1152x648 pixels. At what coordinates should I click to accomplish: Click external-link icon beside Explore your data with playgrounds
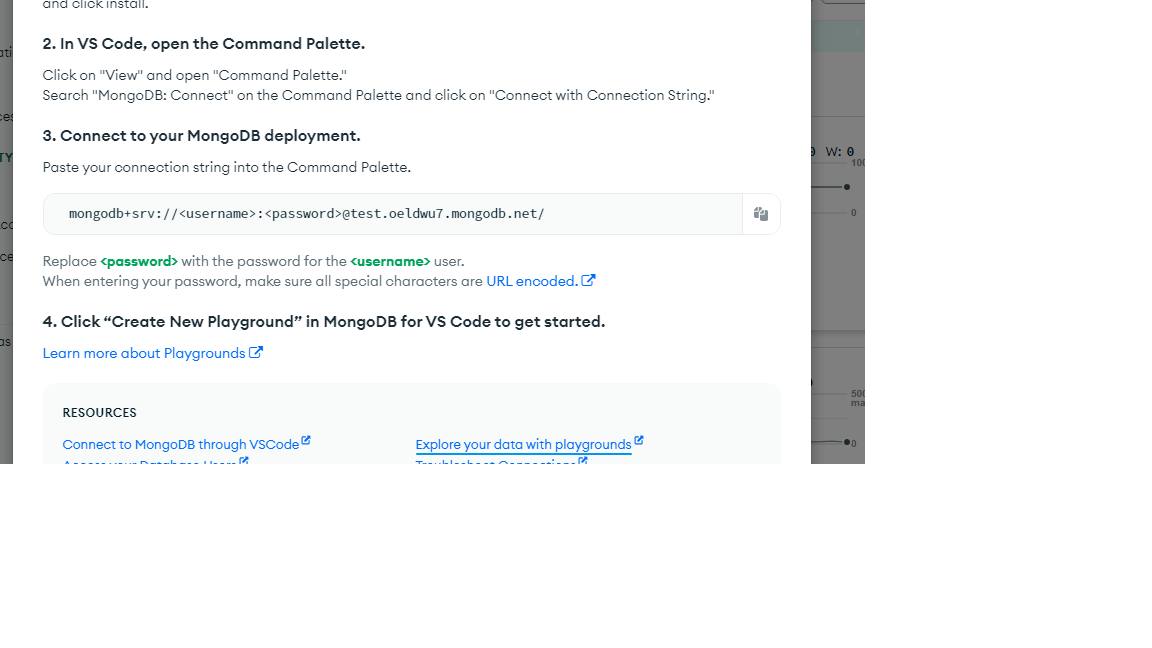639,440
